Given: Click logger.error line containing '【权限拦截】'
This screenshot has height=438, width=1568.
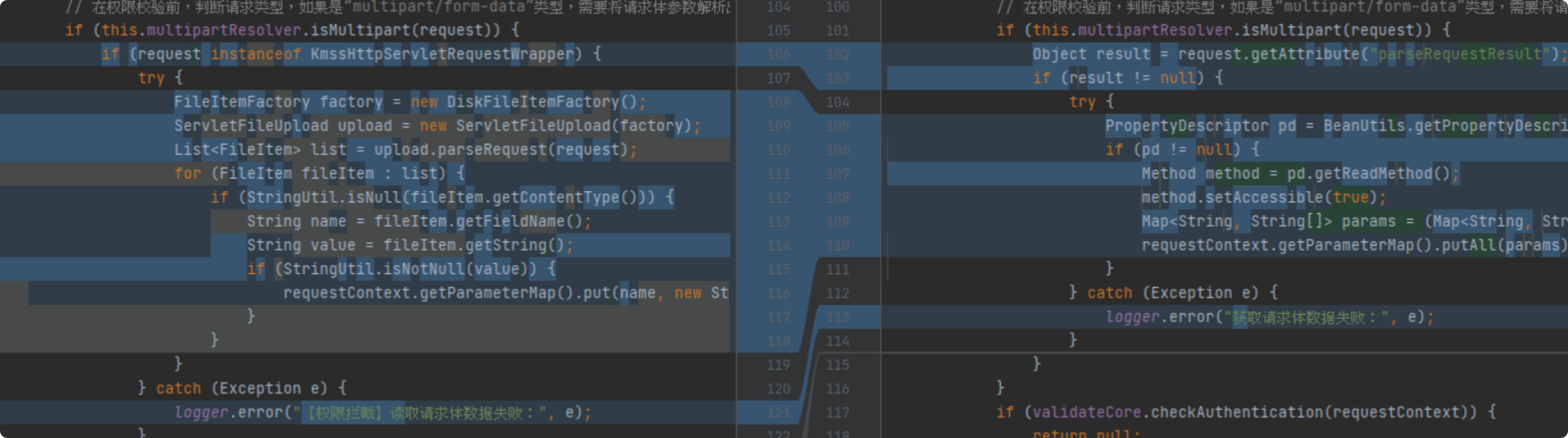Looking at the screenshot, I should (x=383, y=413).
